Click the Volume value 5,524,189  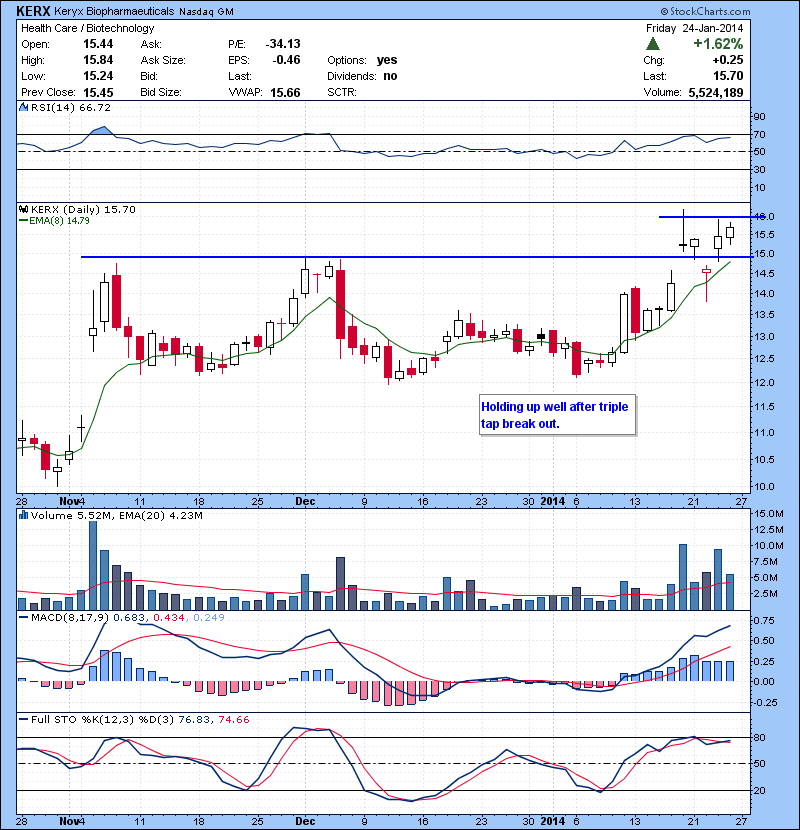(716, 93)
